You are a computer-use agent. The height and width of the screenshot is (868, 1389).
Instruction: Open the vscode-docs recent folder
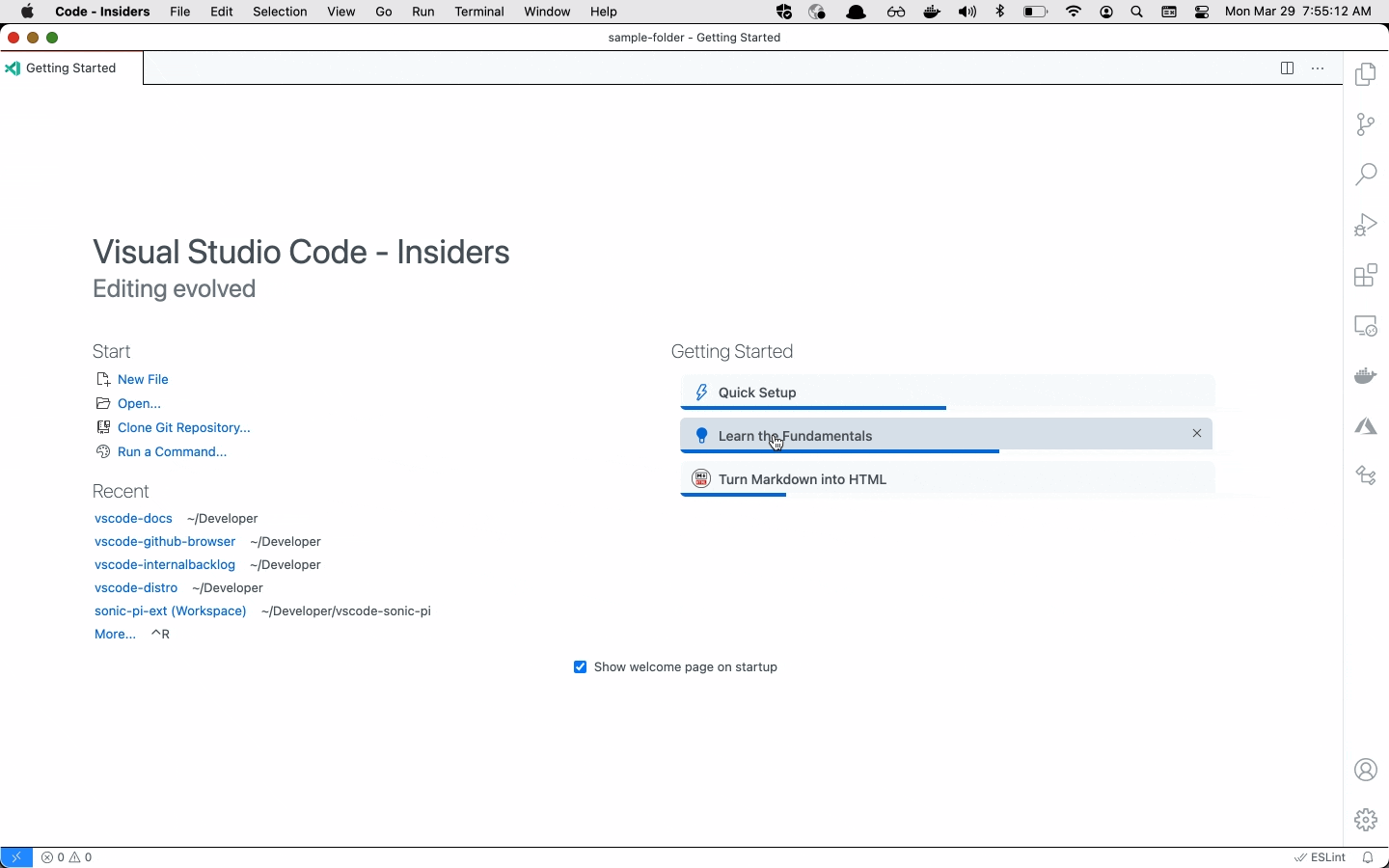click(133, 519)
